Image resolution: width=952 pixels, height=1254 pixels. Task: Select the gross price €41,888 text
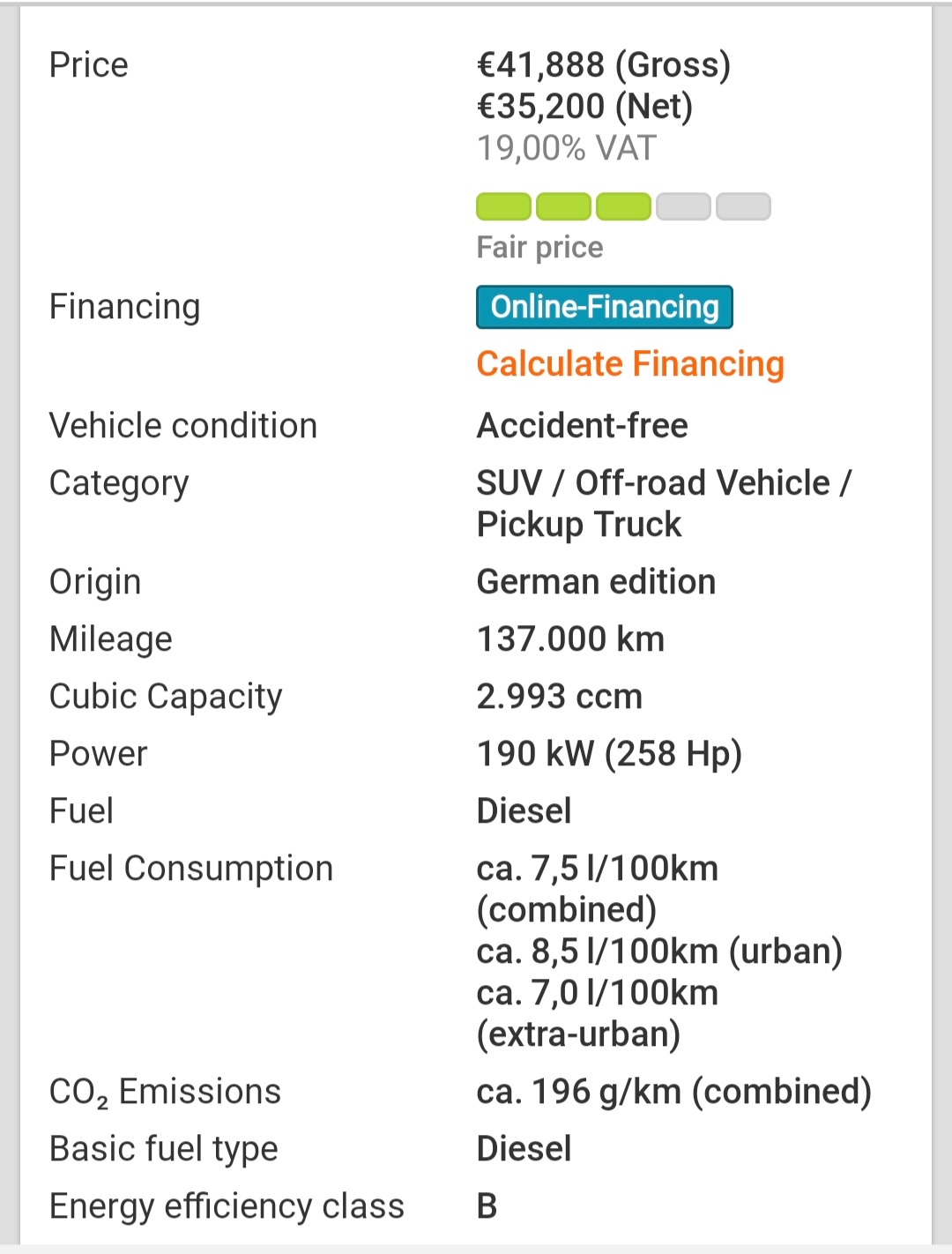(603, 64)
